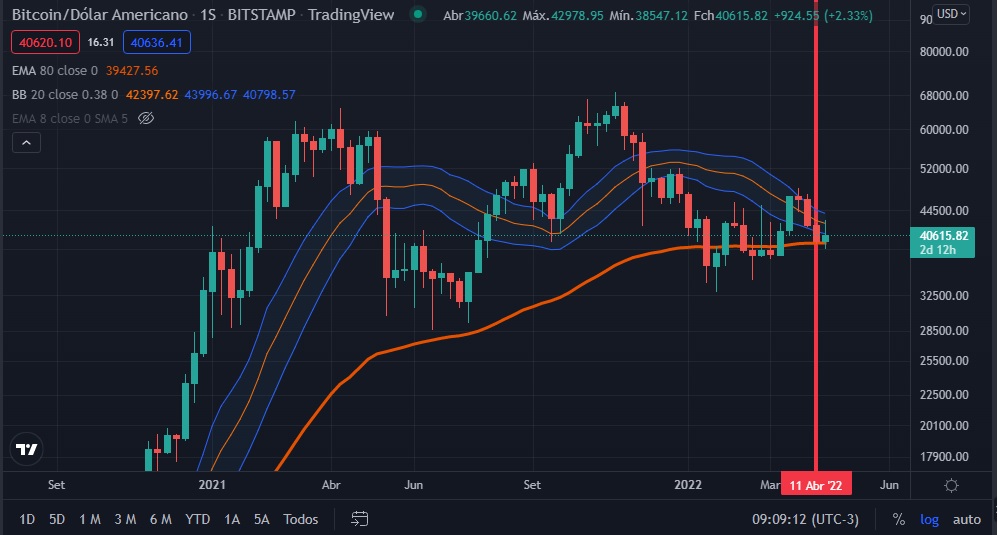
Task: Select the 5D time range
Action: tap(57, 519)
